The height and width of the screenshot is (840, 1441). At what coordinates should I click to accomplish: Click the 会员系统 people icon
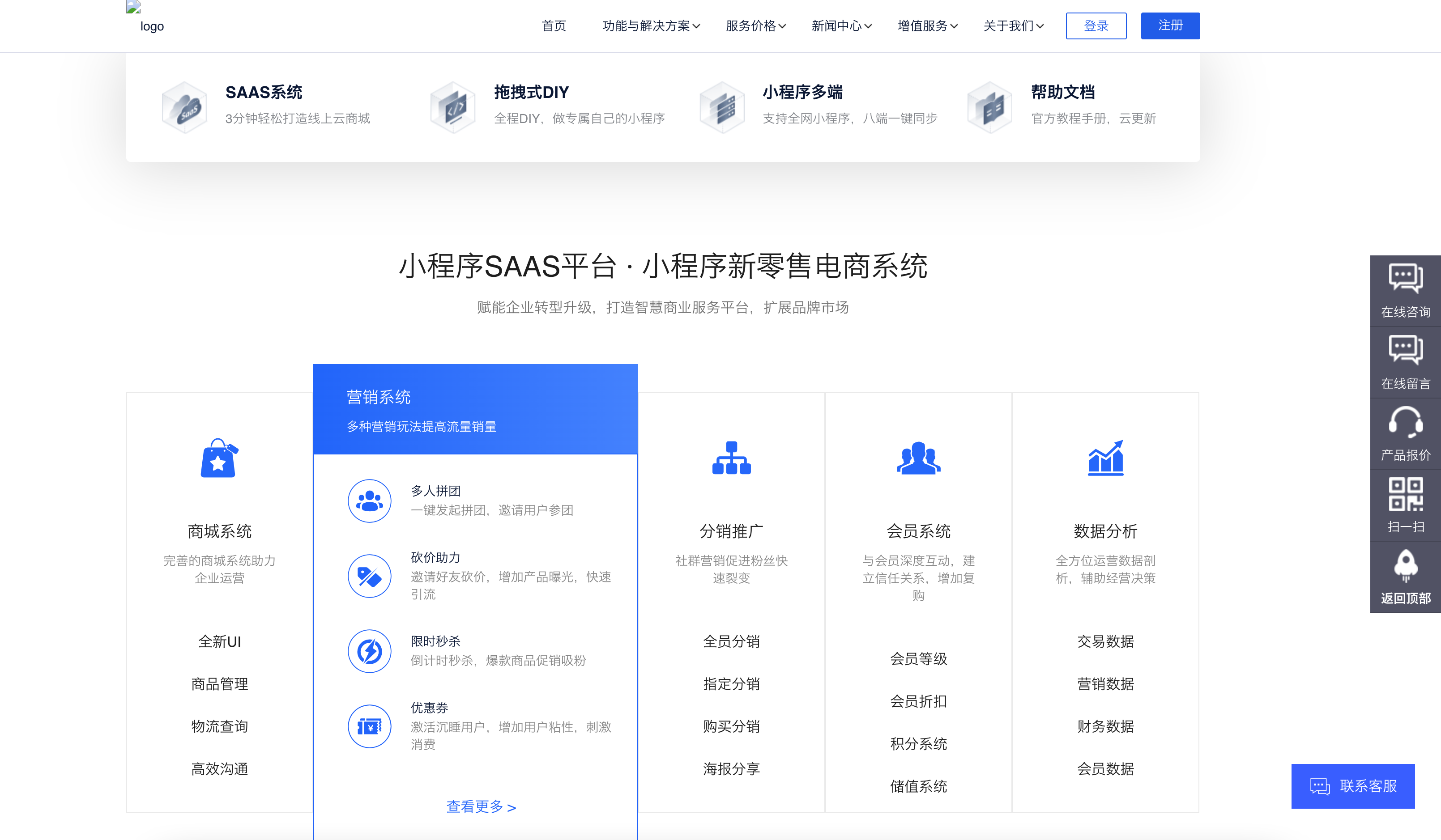coord(918,458)
